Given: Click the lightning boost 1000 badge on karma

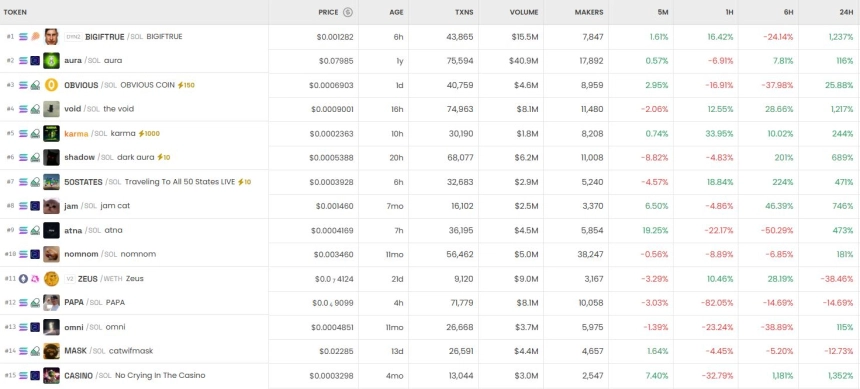Looking at the screenshot, I should click(149, 133).
